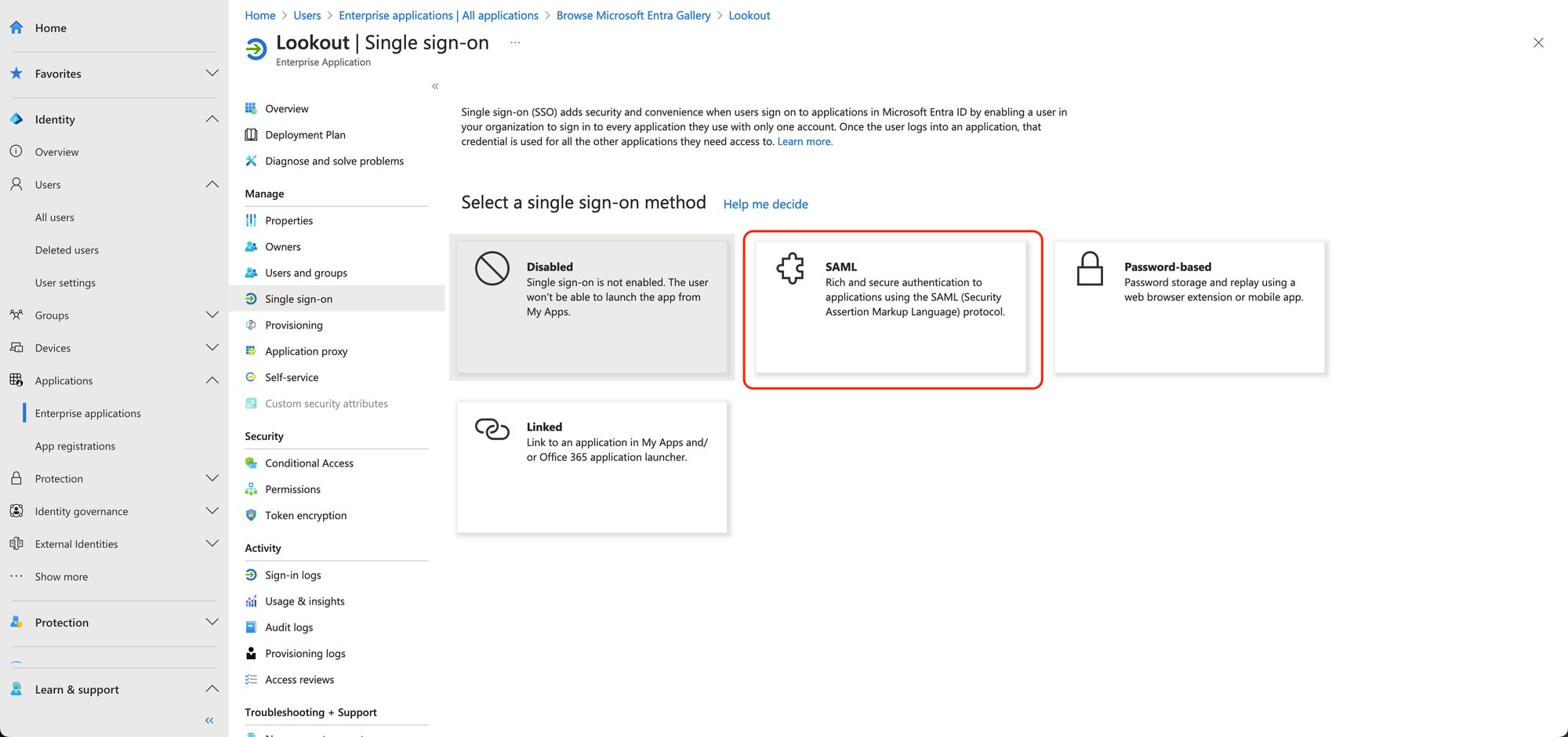Viewport: 1568px width, 737px height.
Task: Click the Disabled circle-slash icon
Action: (492, 269)
